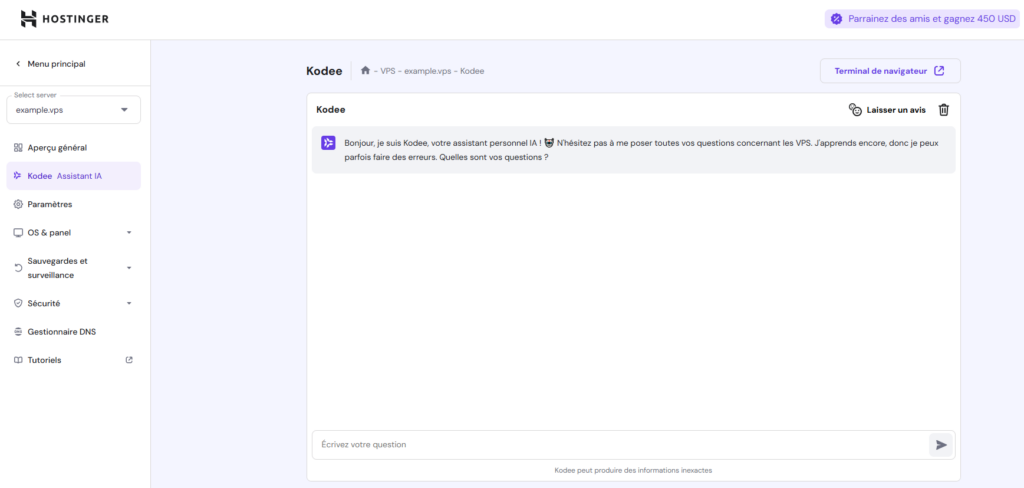Image resolution: width=1024 pixels, height=488 pixels.
Task: Open Aperçu général in the sidebar
Action: [73, 148]
